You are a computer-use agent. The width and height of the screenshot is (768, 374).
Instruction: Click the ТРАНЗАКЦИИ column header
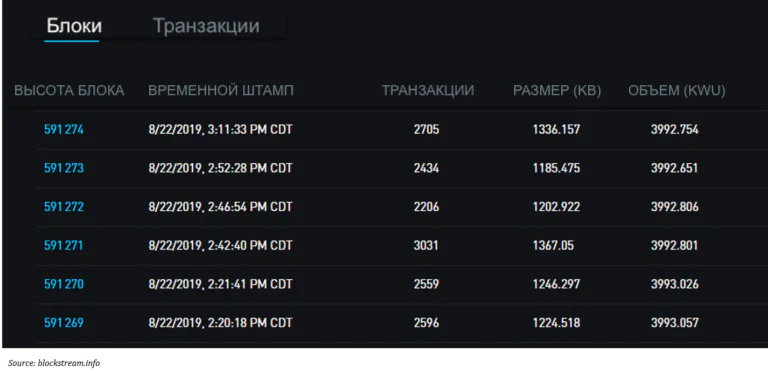tap(428, 91)
